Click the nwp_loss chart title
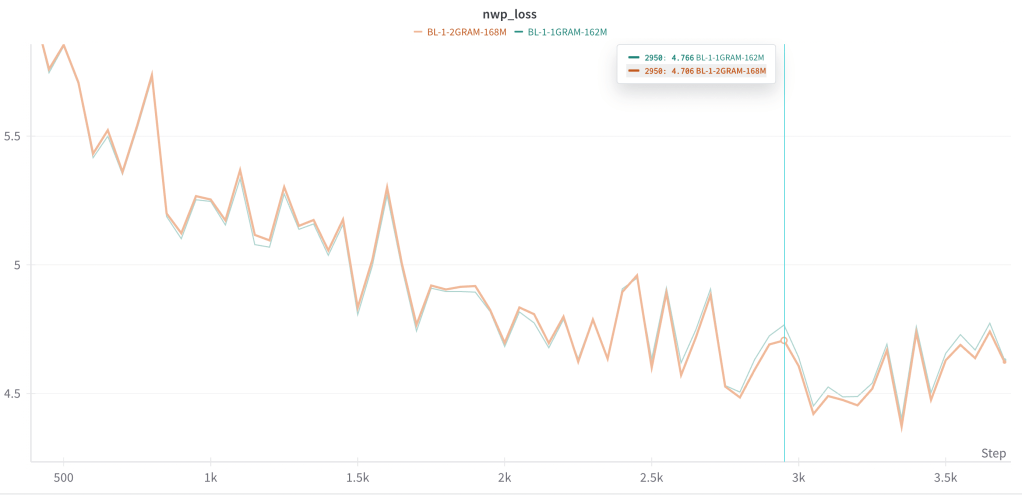 click(510, 15)
